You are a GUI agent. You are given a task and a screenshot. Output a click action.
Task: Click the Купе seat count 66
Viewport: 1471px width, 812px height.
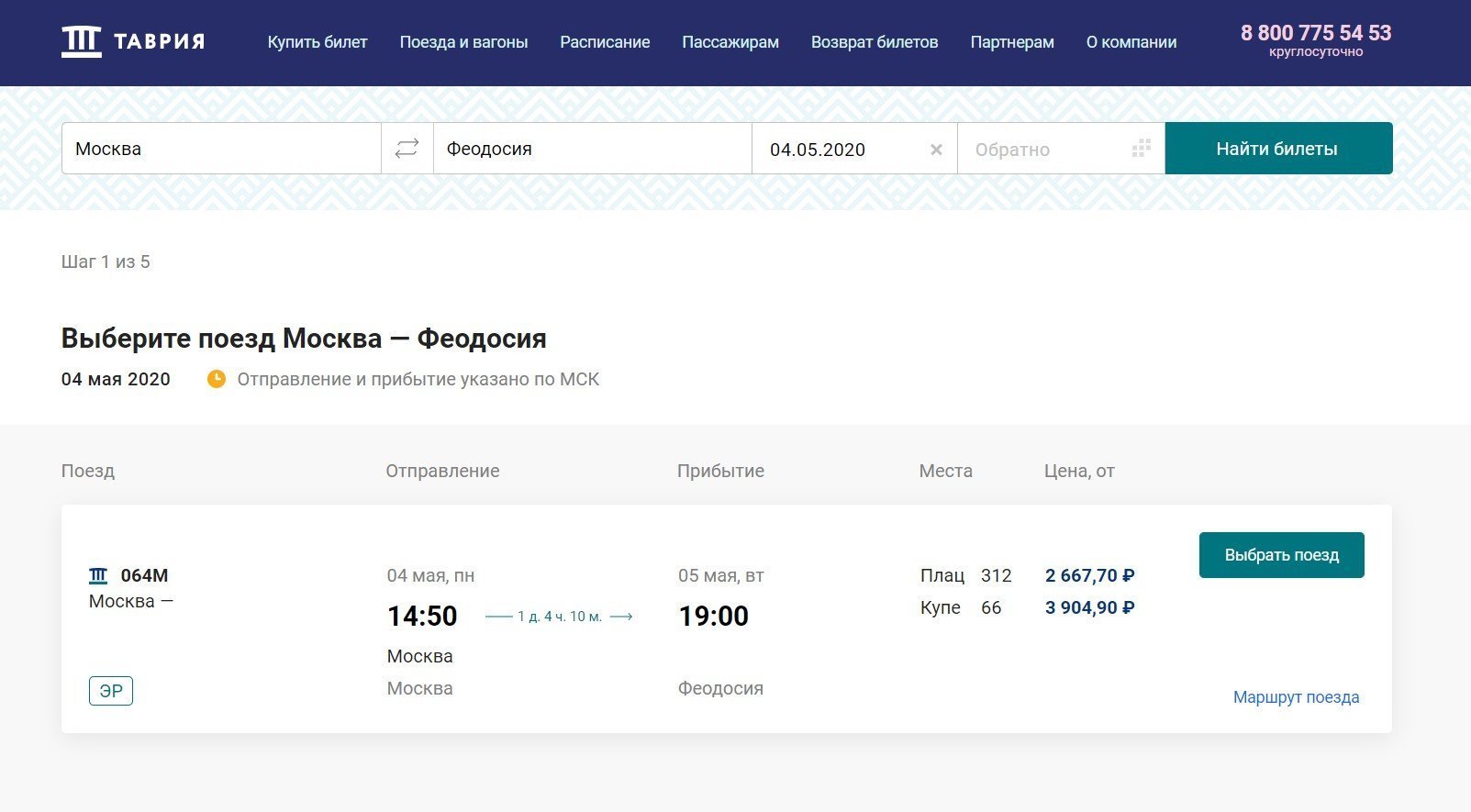991,607
